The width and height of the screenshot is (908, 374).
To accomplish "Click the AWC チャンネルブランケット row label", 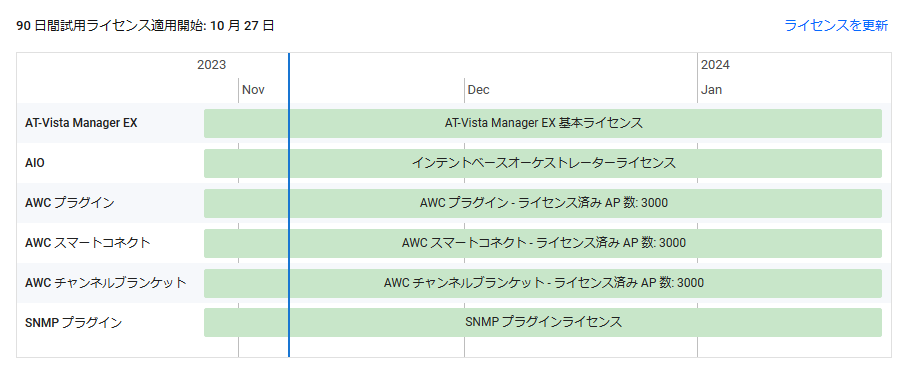I will [x=105, y=283].
